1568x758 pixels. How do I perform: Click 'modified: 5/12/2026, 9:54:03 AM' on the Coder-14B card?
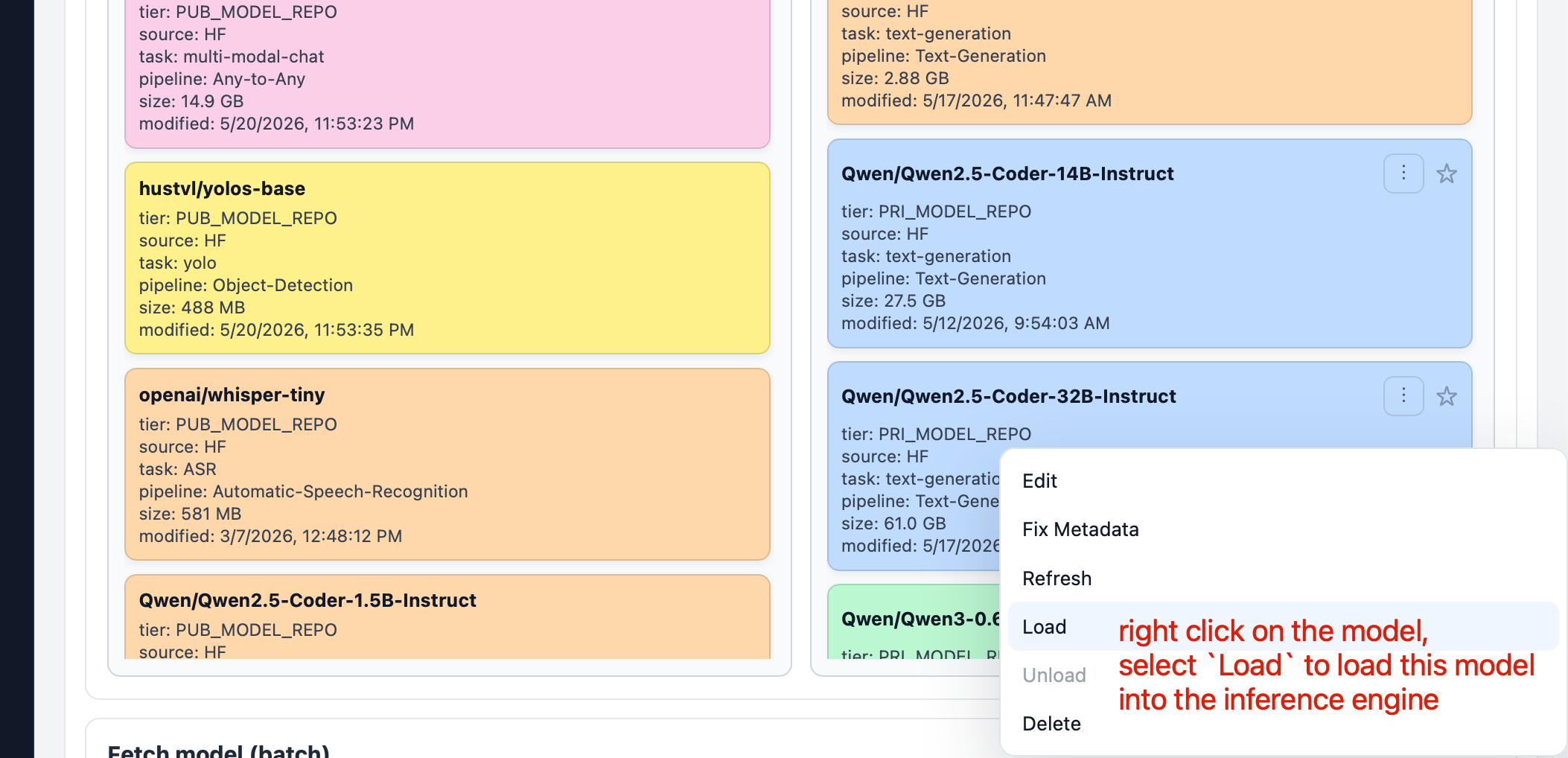975,323
